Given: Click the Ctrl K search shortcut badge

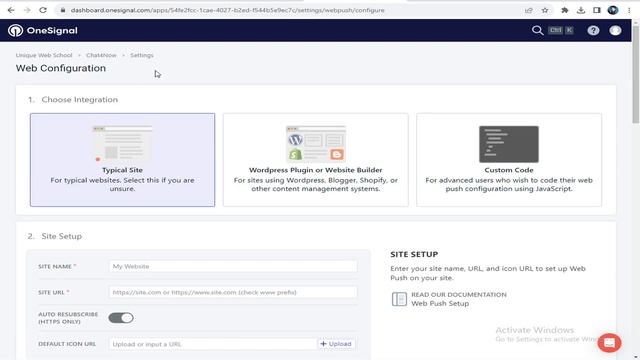Looking at the screenshot, I should 560,30.
